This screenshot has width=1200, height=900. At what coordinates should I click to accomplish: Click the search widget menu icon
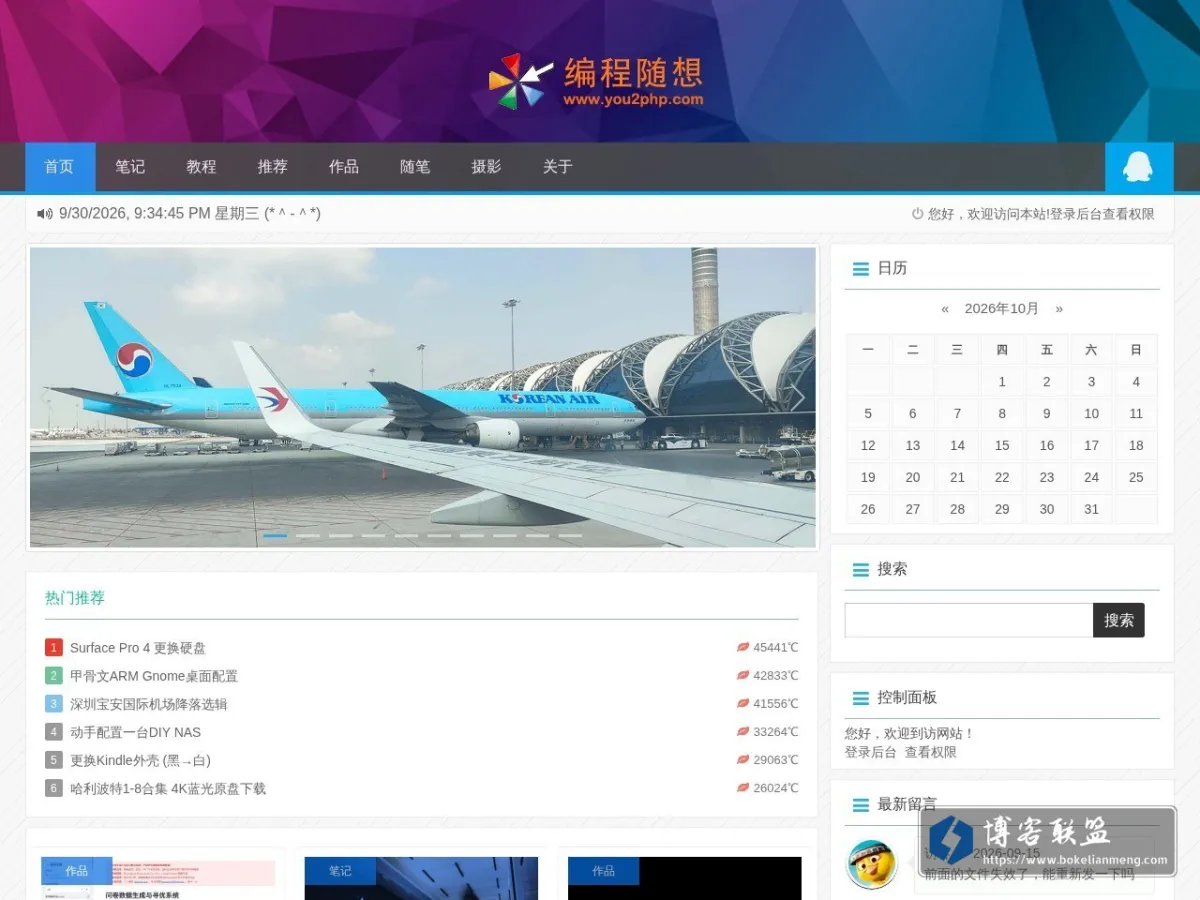[860, 570]
